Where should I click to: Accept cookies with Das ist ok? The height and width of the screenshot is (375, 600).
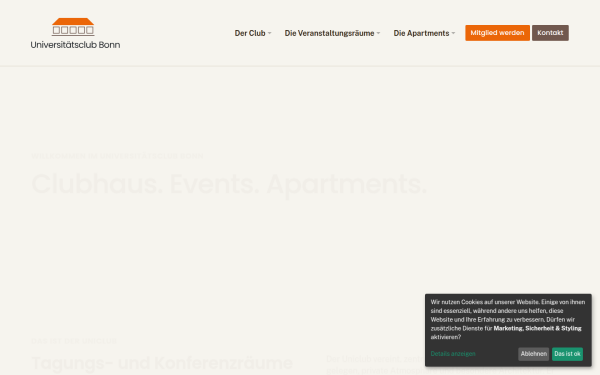[567, 354]
